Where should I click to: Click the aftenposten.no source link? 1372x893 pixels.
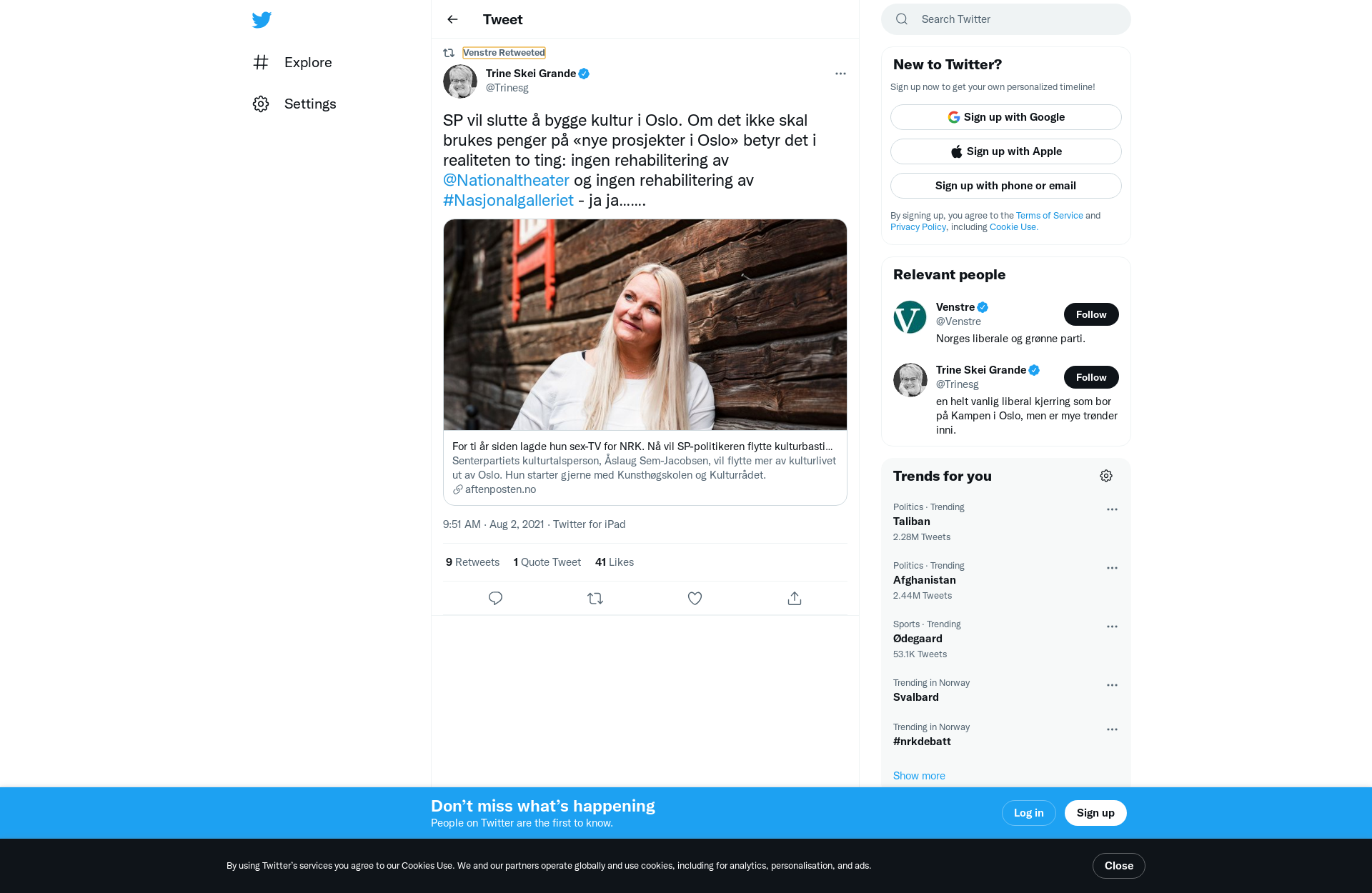[x=500, y=489]
